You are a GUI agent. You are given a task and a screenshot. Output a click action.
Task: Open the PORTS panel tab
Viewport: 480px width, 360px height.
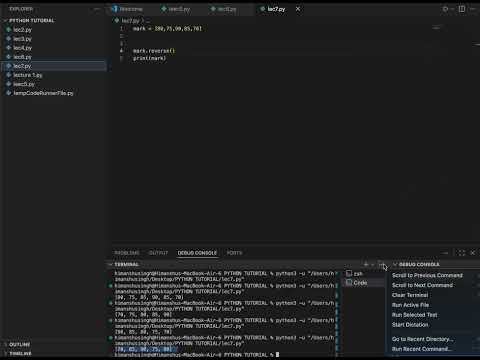pos(234,253)
